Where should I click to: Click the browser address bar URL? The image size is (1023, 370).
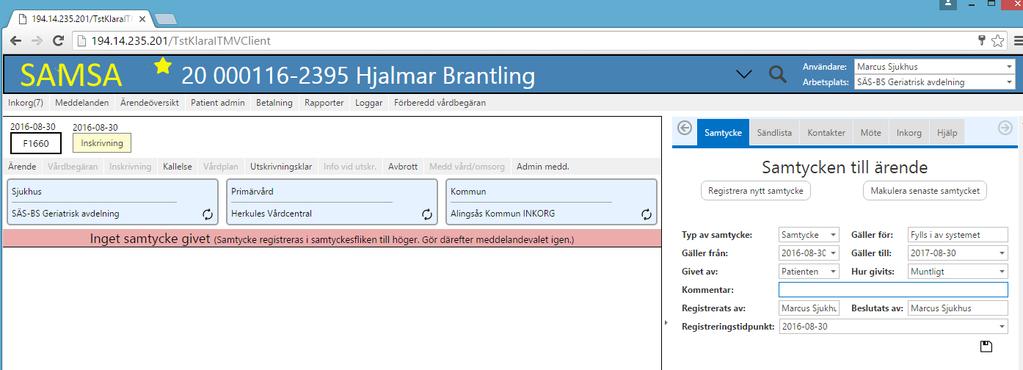(x=181, y=41)
